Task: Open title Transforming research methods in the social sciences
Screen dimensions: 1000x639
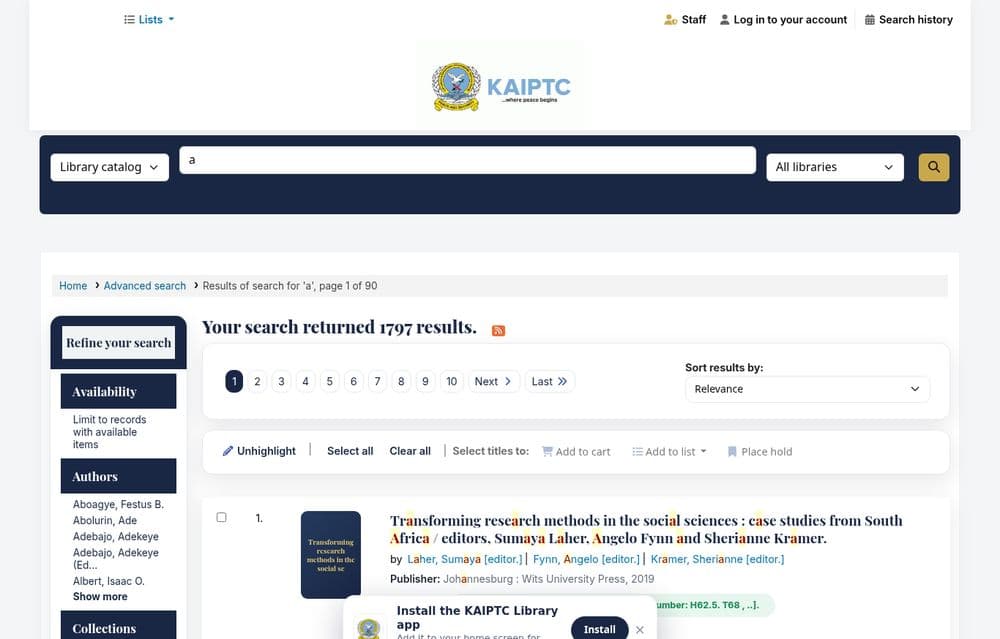Action: pos(646,529)
